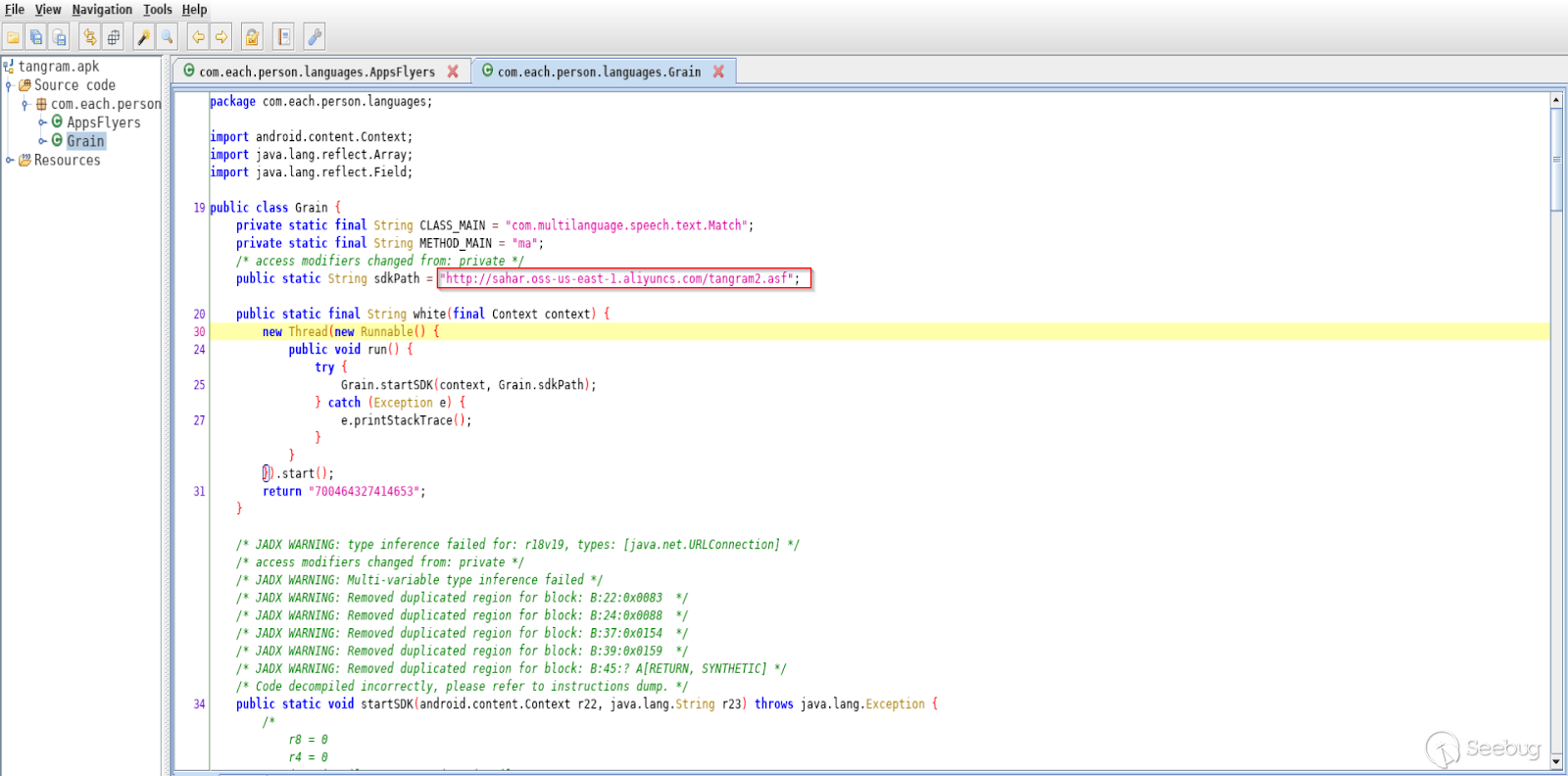Click the Open file toolbar icon

[13, 37]
